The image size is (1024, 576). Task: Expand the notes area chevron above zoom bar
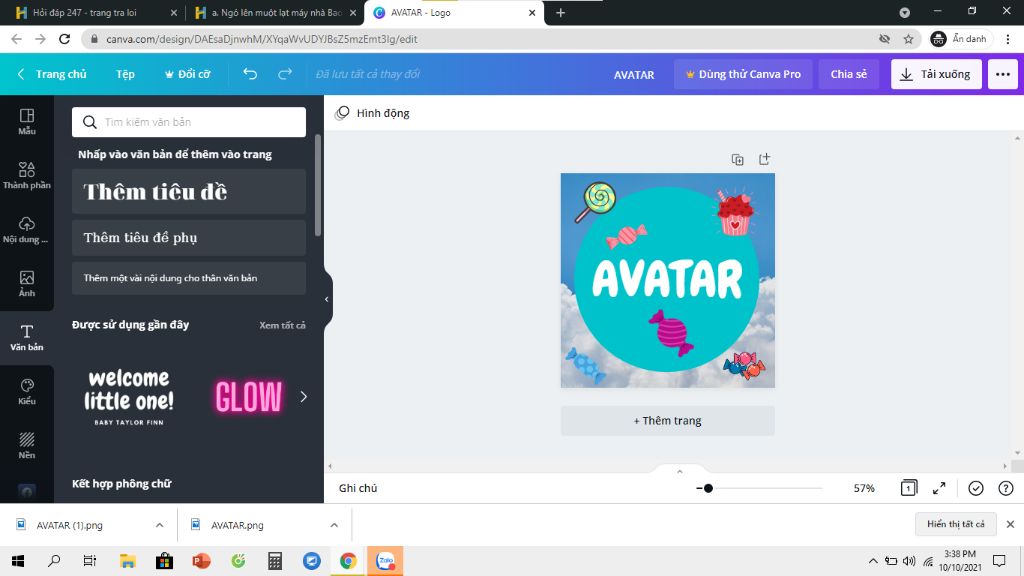click(679, 472)
